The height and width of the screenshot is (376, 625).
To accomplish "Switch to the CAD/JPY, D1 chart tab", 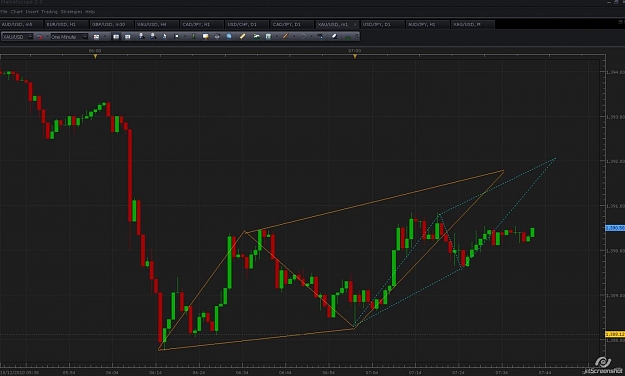I will point(292,24).
